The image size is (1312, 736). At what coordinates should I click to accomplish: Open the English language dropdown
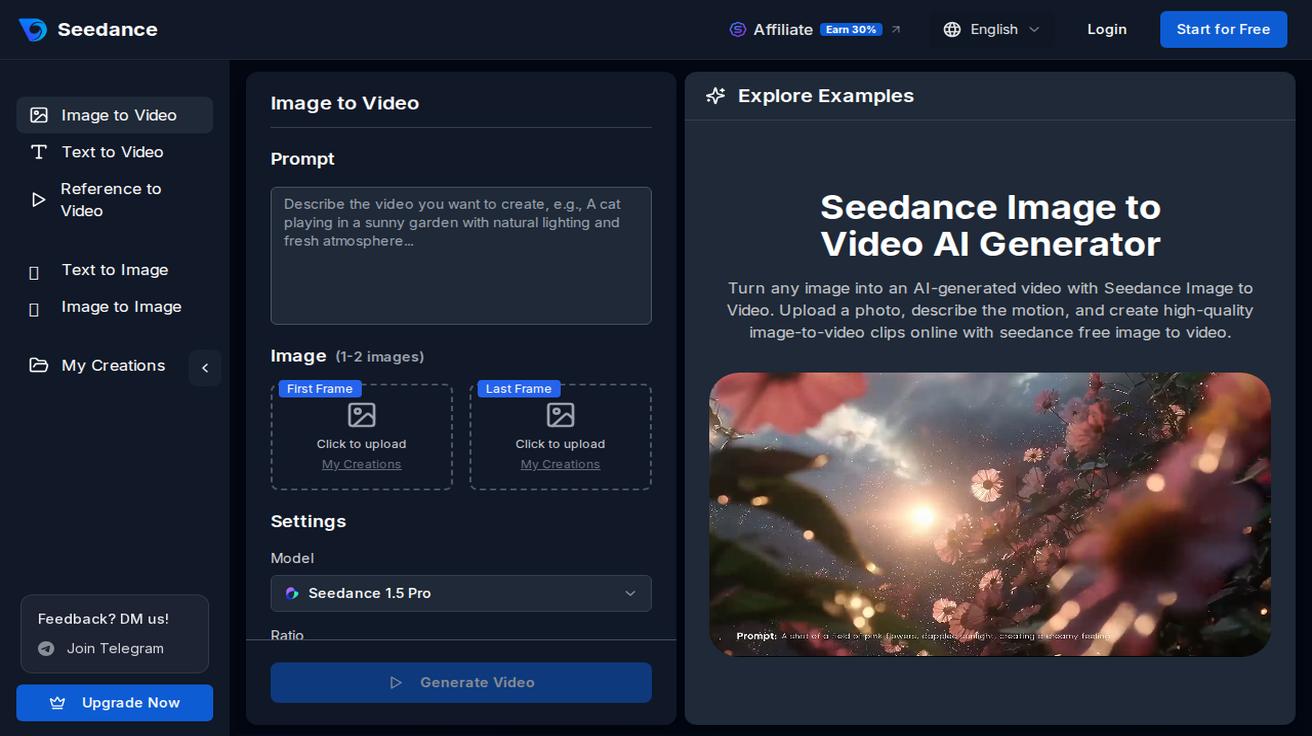[x=993, y=30]
